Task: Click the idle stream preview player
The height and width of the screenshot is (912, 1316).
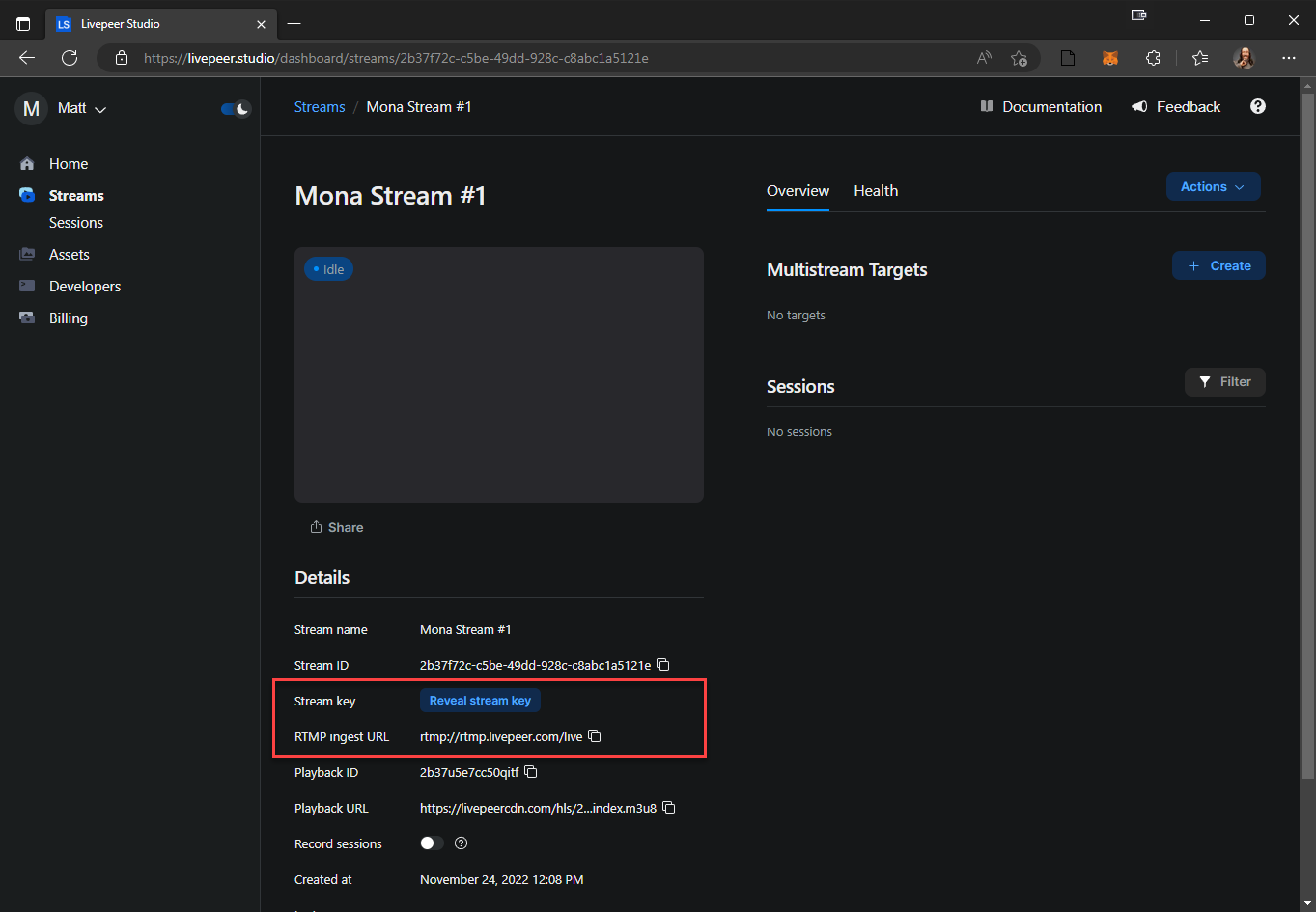Action: tap(499, 374)
